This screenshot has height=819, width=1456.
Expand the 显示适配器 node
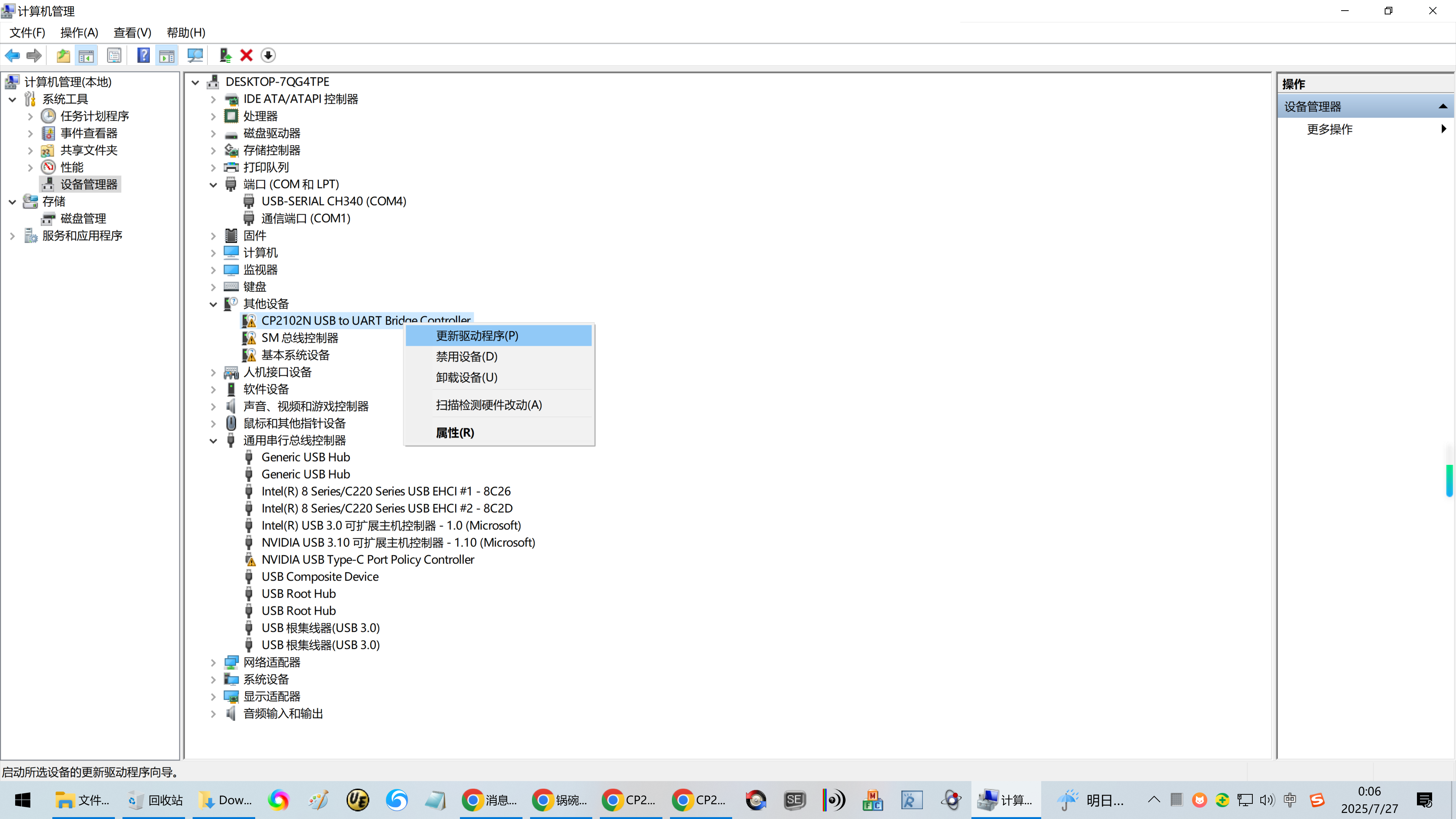(x=213, y=697)
